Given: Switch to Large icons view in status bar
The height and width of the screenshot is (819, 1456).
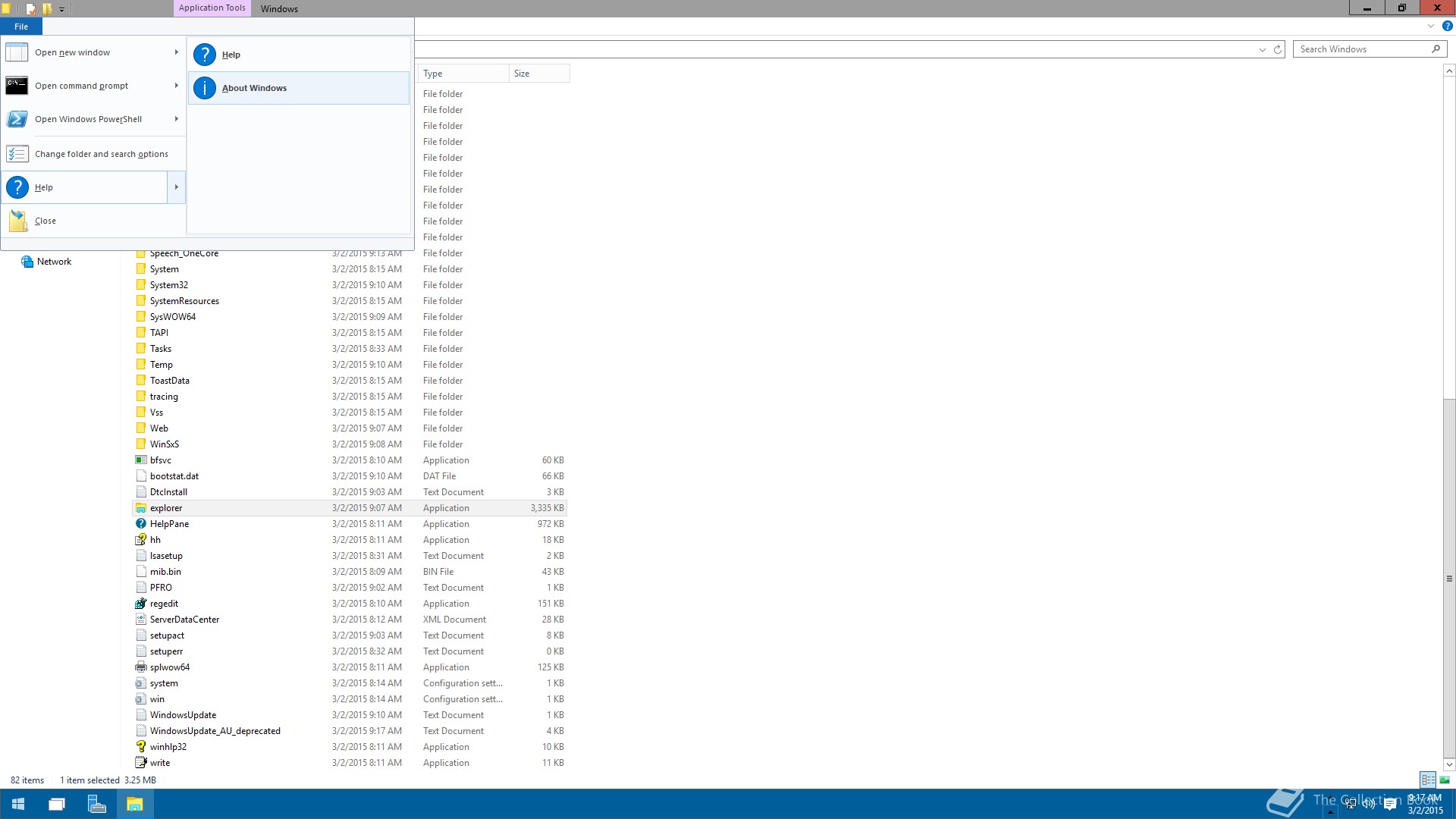Looking at the screenshot, I should tap(1445, 780).
